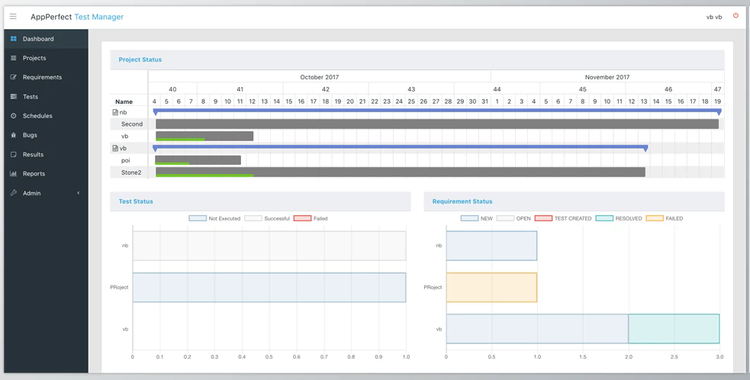Click the document icon beside vb project
The height and width of the screenshot is (380, 750).
coord(115,148)
